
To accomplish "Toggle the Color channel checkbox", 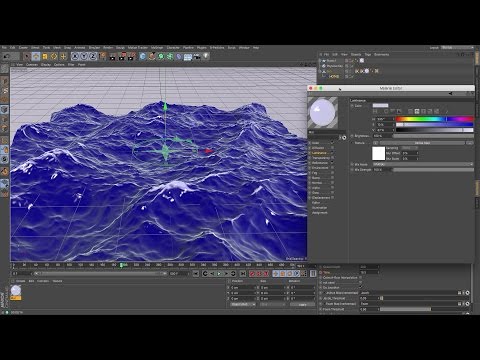I will 332,143.
